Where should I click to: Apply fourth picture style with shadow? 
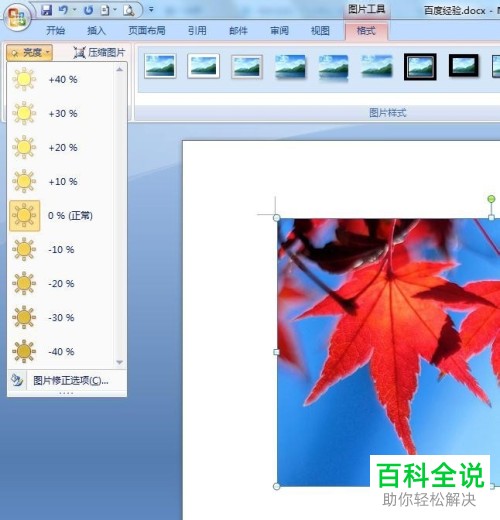(290, 66)
